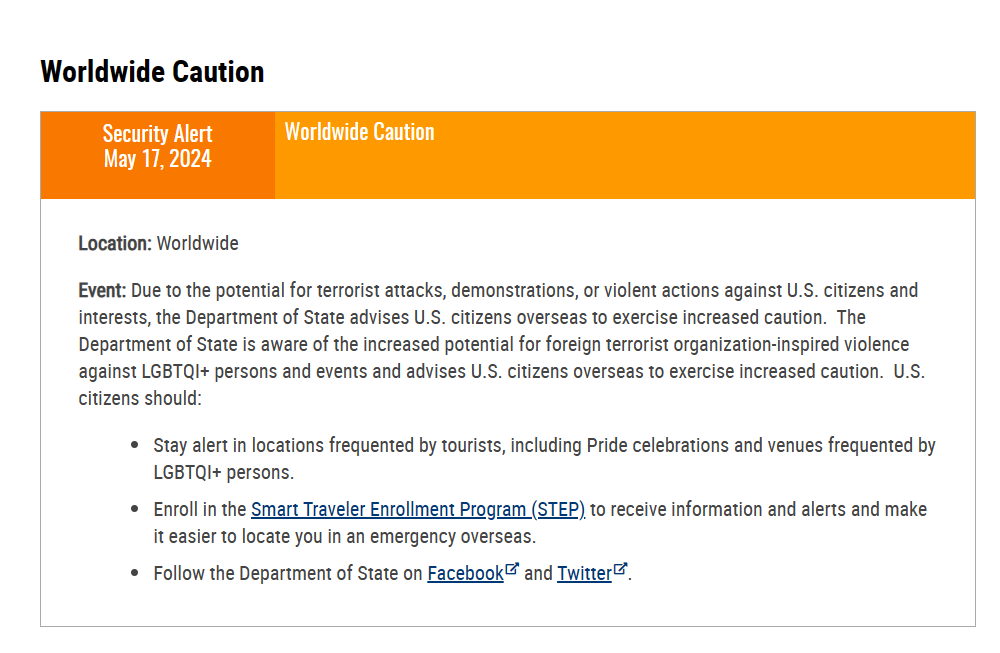Click Worldwide Caution title in orange banner
This screenshot has height=653, width=1000.
click(359, 132)
